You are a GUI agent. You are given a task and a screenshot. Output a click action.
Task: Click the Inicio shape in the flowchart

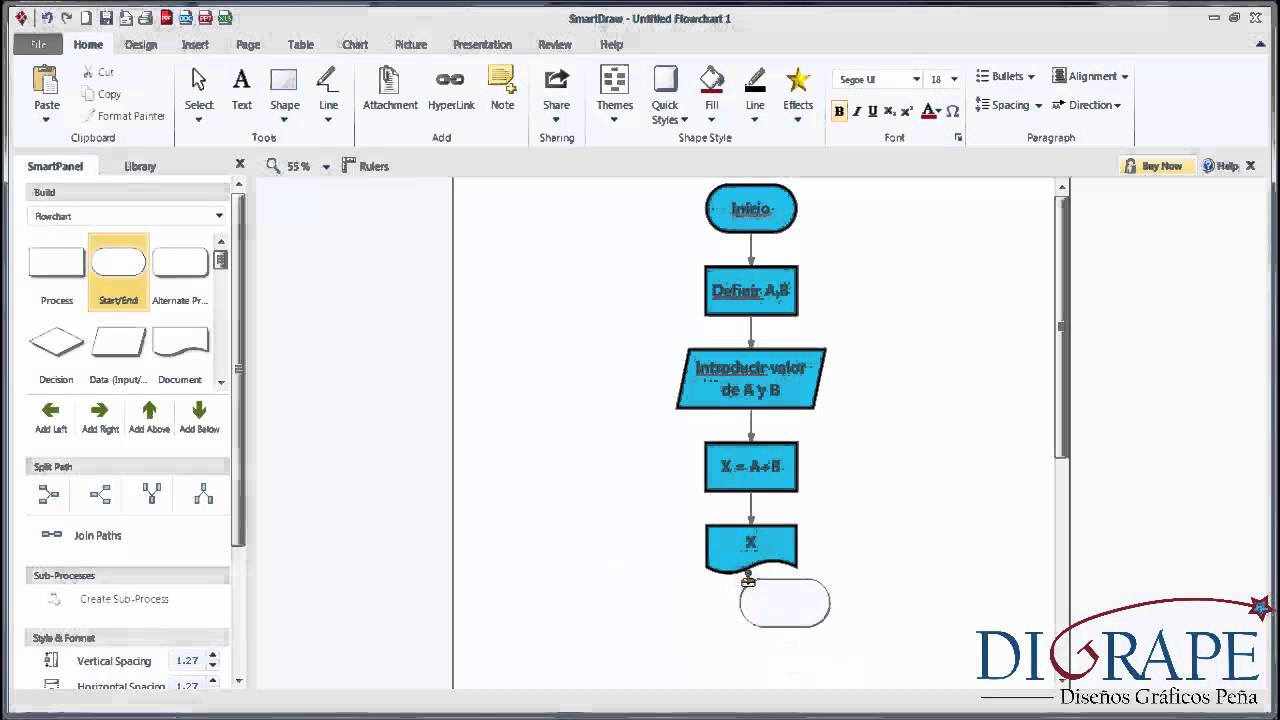(x=751, y=209)
